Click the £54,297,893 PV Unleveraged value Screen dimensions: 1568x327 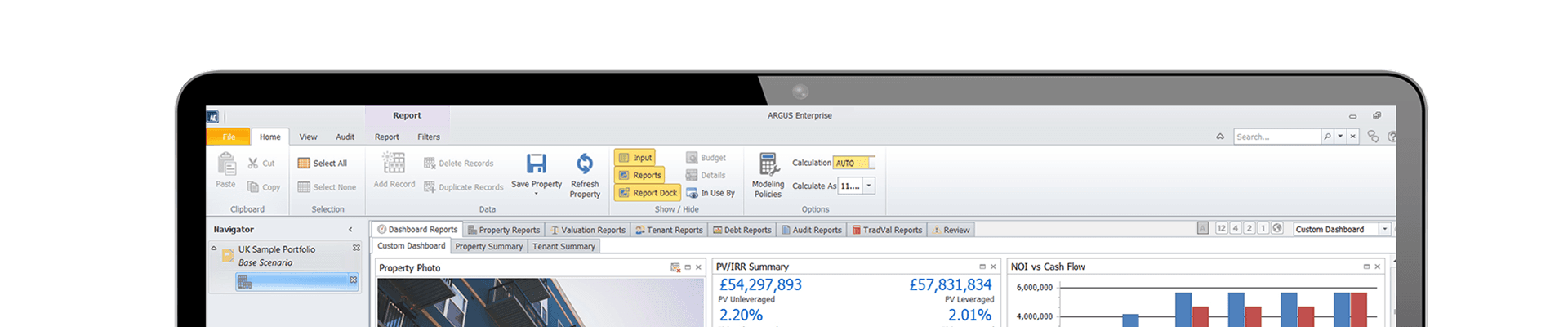pyautogui.click(x=760, y=284)
